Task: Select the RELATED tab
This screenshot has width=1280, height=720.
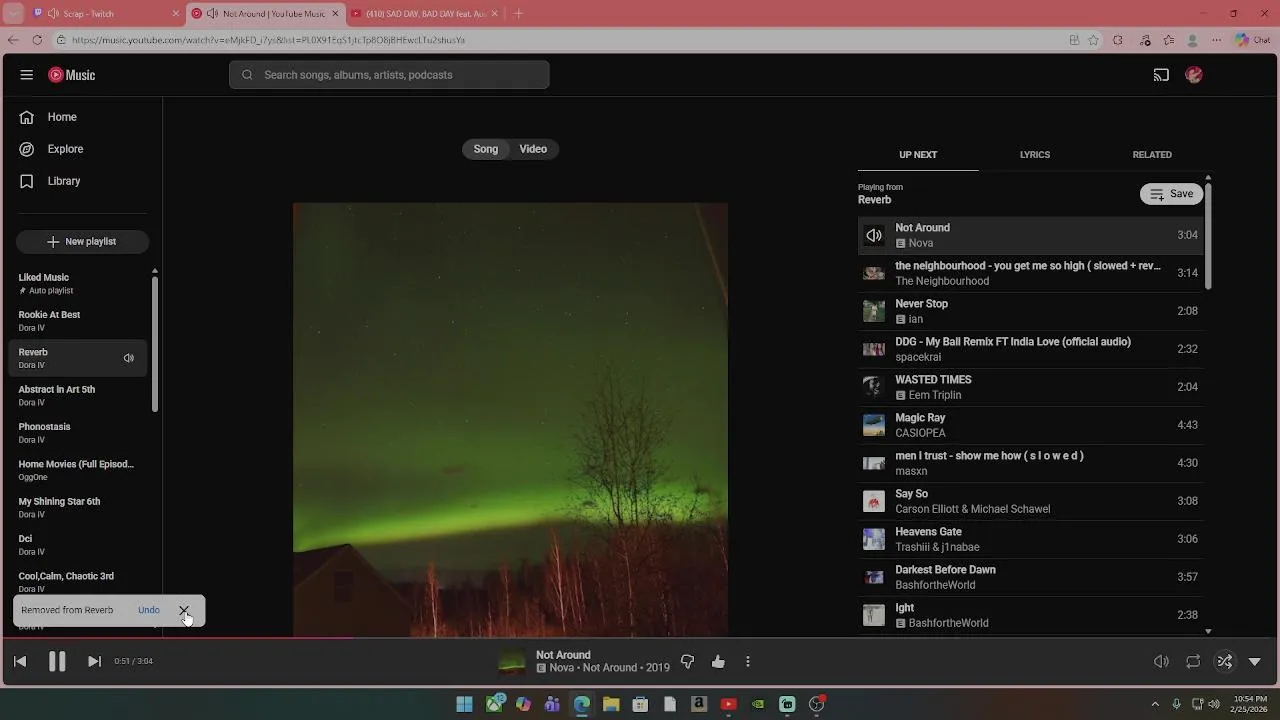Action: pos(1152,155)
